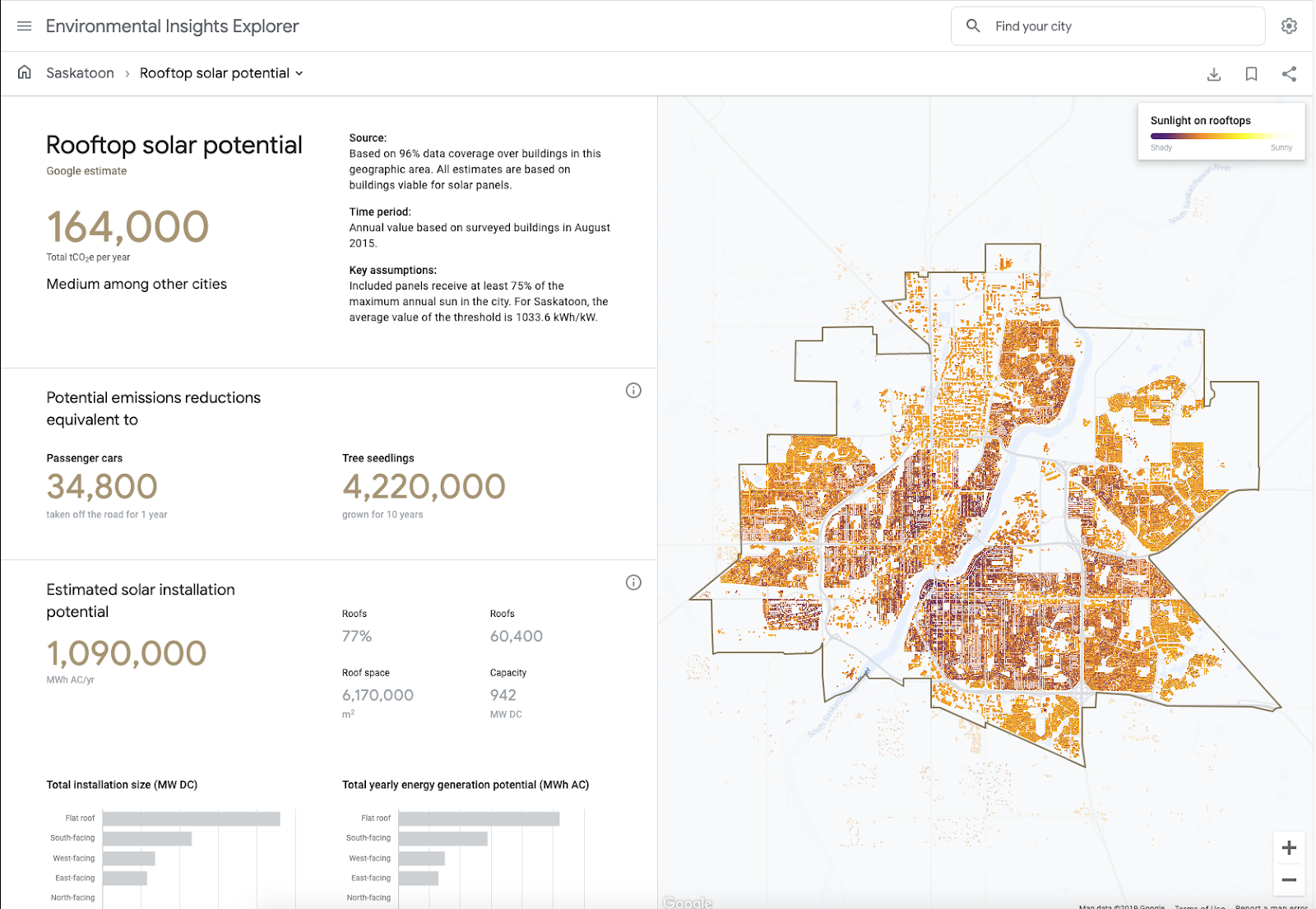1316x909 pixels.
Task: Click the Google estimate label
Action: [86, 171]
